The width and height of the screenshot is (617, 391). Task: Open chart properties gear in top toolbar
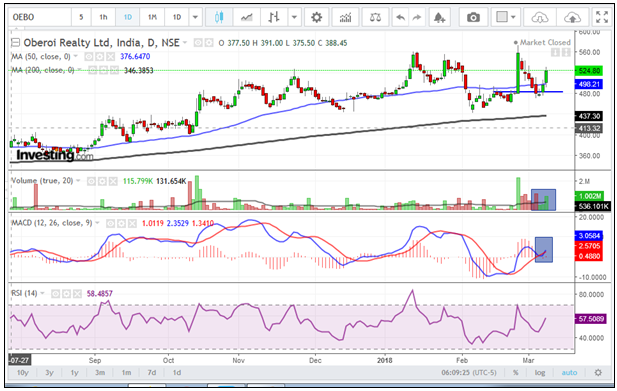click(316, 17)
